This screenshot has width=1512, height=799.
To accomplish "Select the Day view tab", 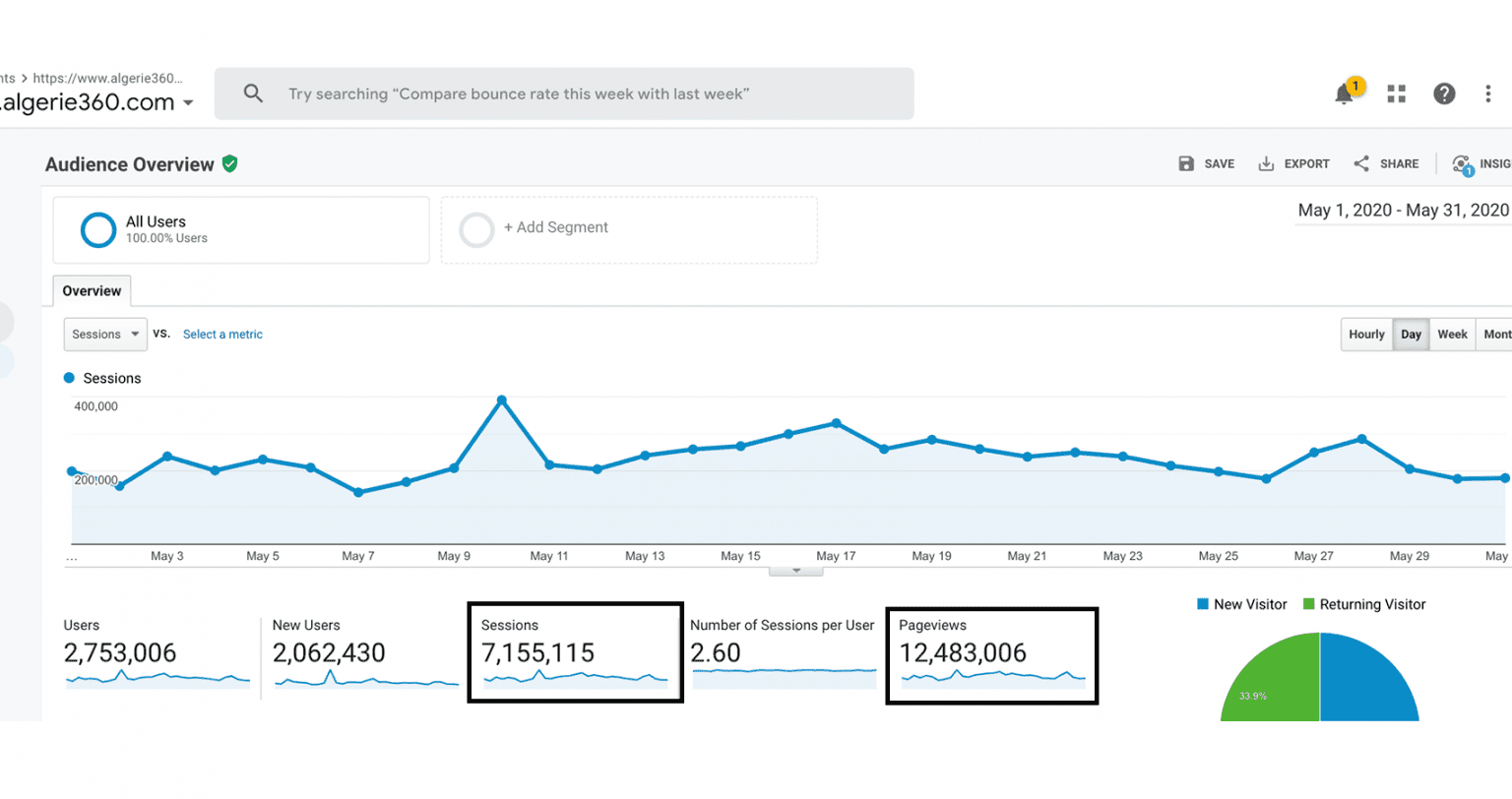I will pos(1410,334).
